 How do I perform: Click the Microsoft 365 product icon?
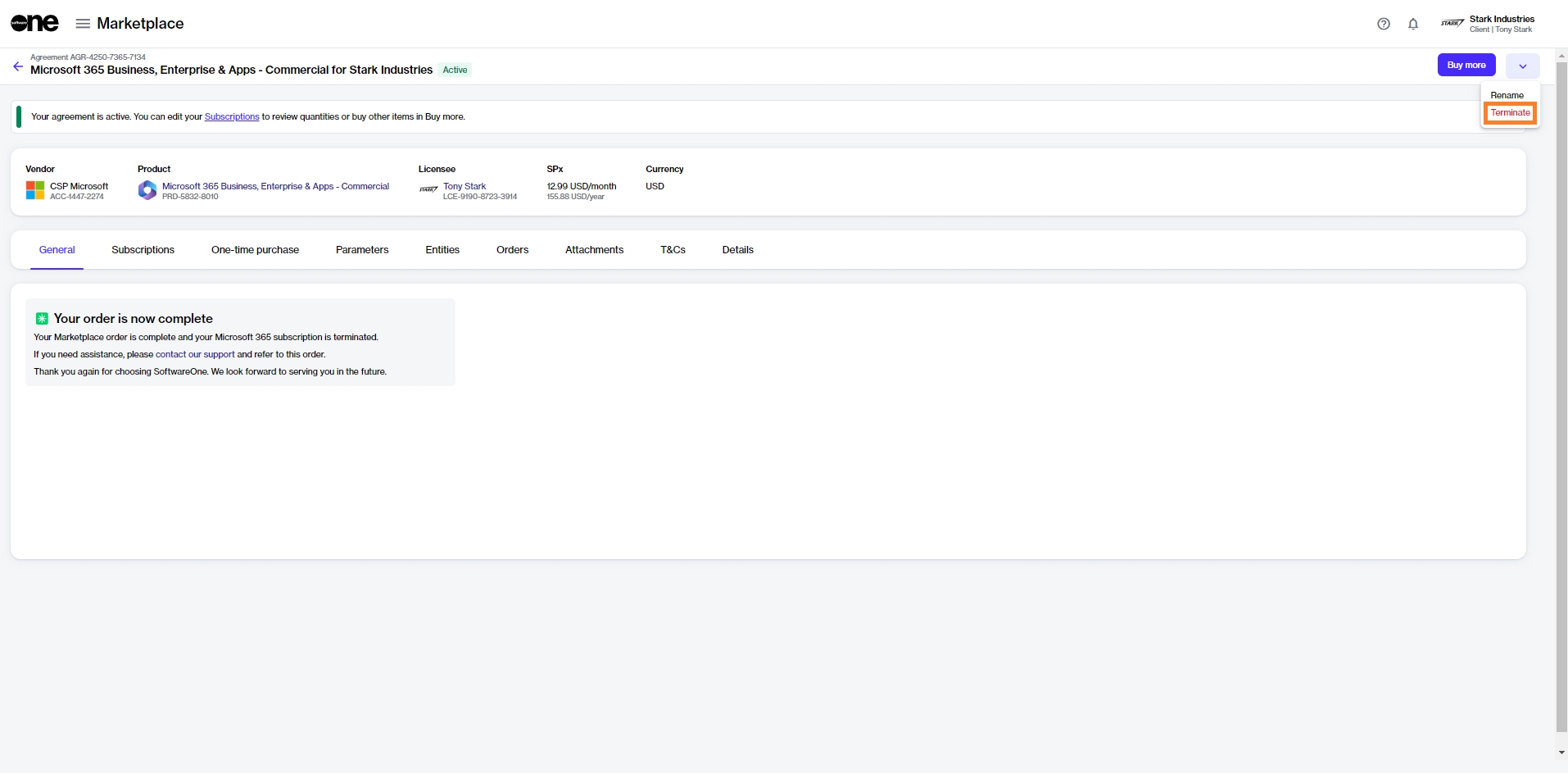147,190
